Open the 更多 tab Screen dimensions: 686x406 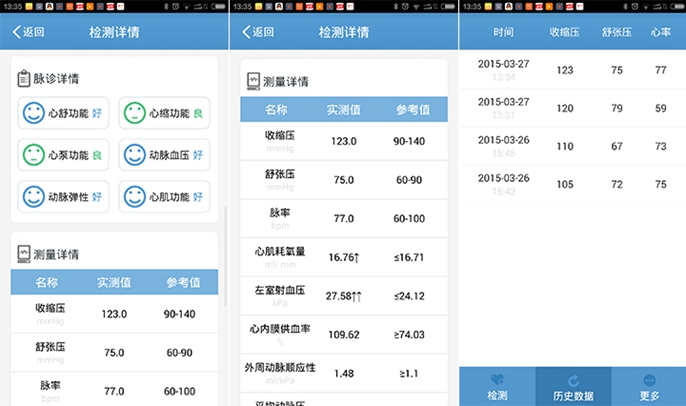pyautogui.click(x=649, y=387)
